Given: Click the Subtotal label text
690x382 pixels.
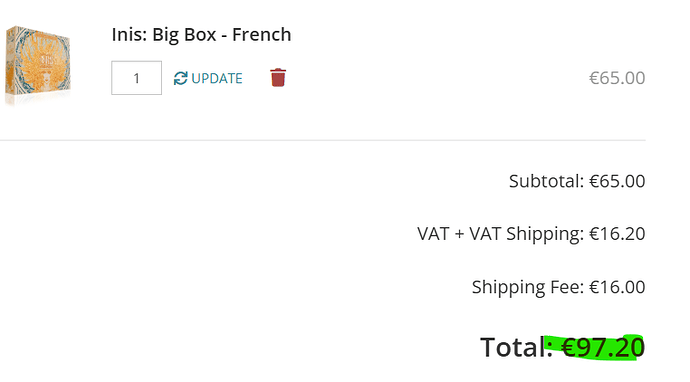Looking at the screenshot, I should [x=546, y=181].
